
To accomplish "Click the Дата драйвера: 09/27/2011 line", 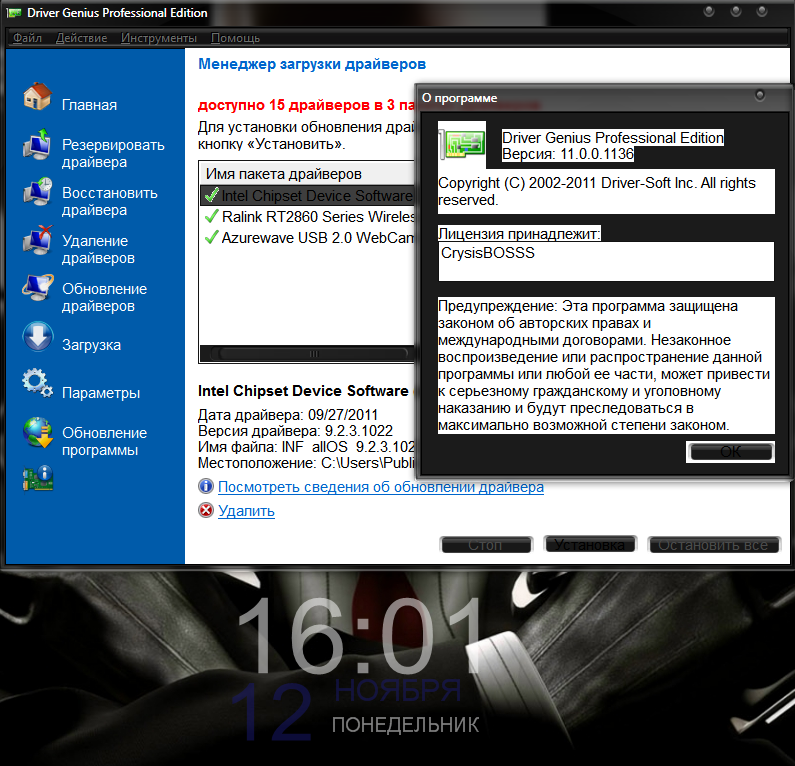I will tap(287, 415).
